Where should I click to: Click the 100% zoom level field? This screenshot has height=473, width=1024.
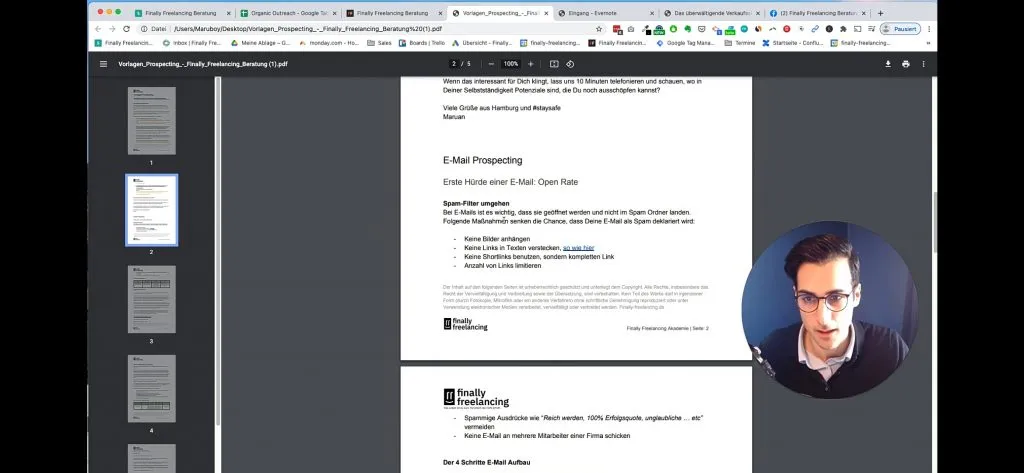pyautogui.click(x=511, y=64)
